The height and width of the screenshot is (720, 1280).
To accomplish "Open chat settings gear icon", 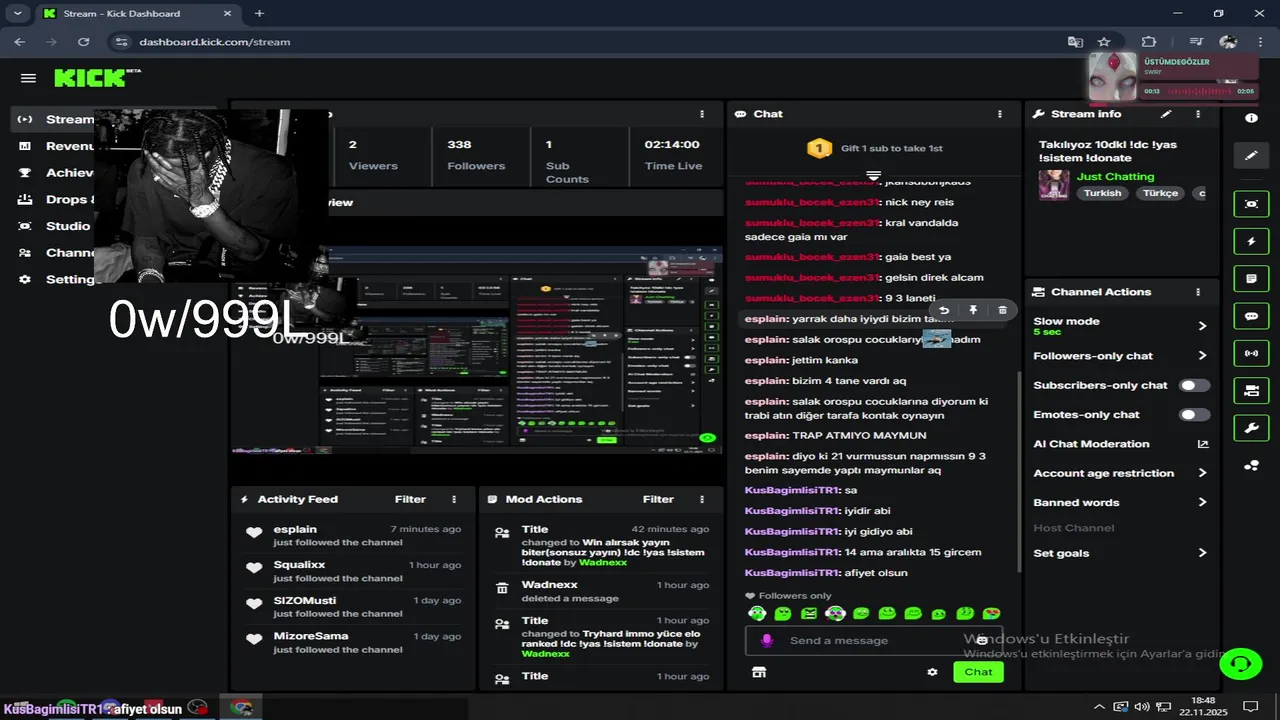I will (x=932, y=672).
